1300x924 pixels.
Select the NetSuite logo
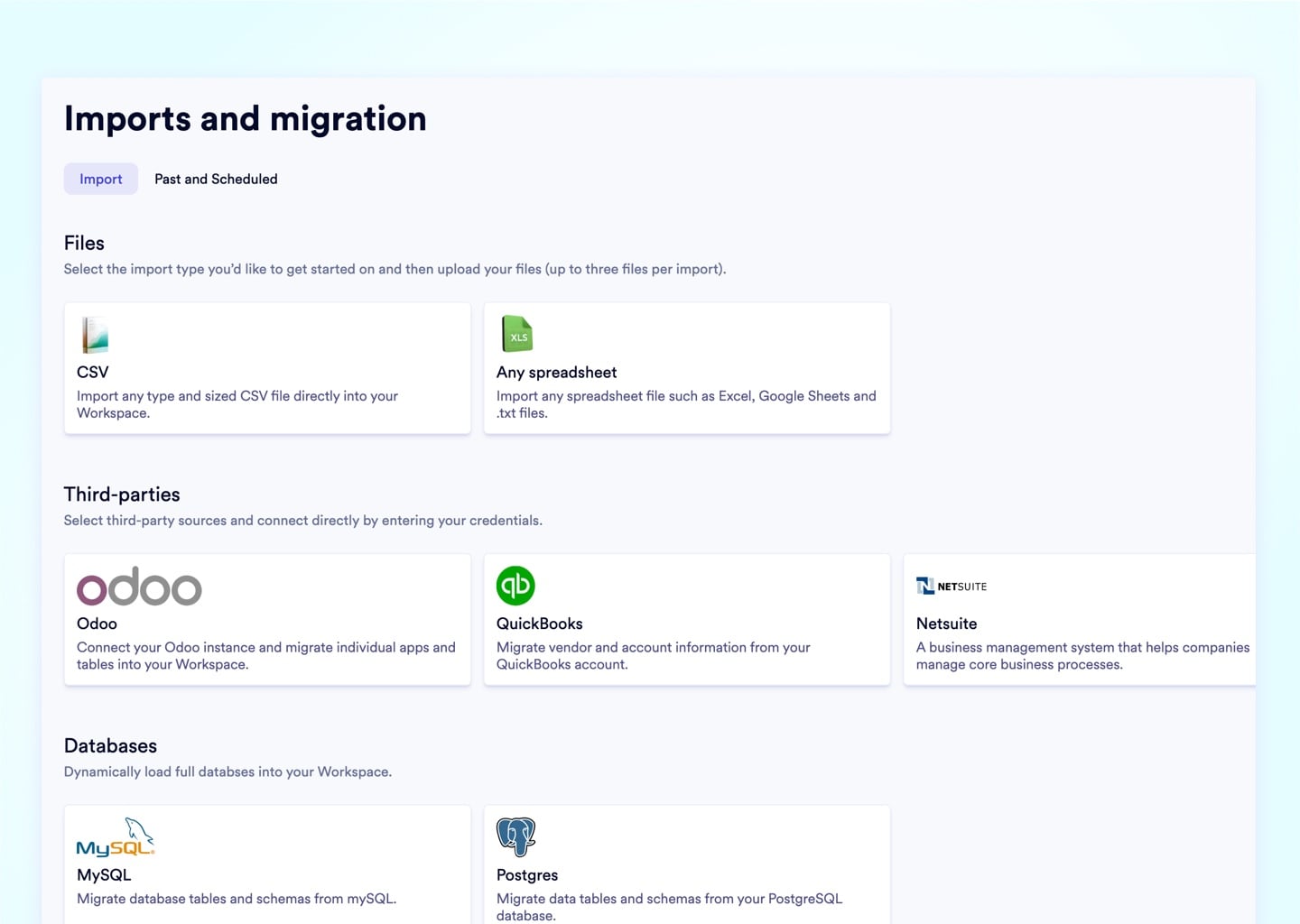pyautogui.click(x=951, y=586)
